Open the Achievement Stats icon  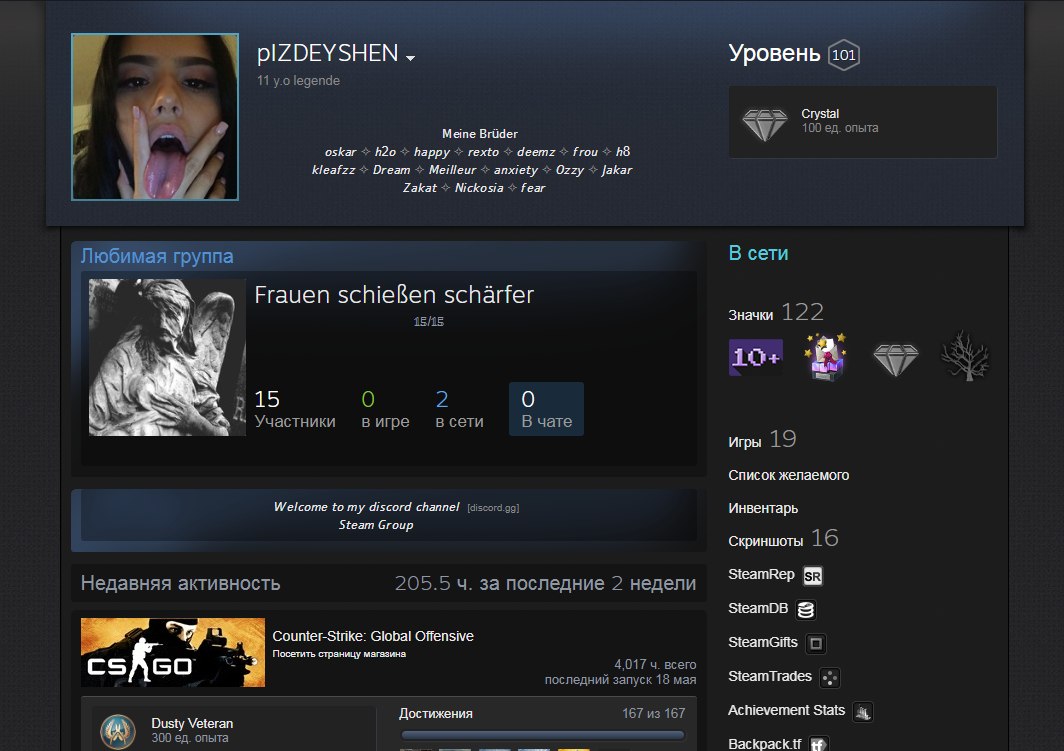click(863, 712)
